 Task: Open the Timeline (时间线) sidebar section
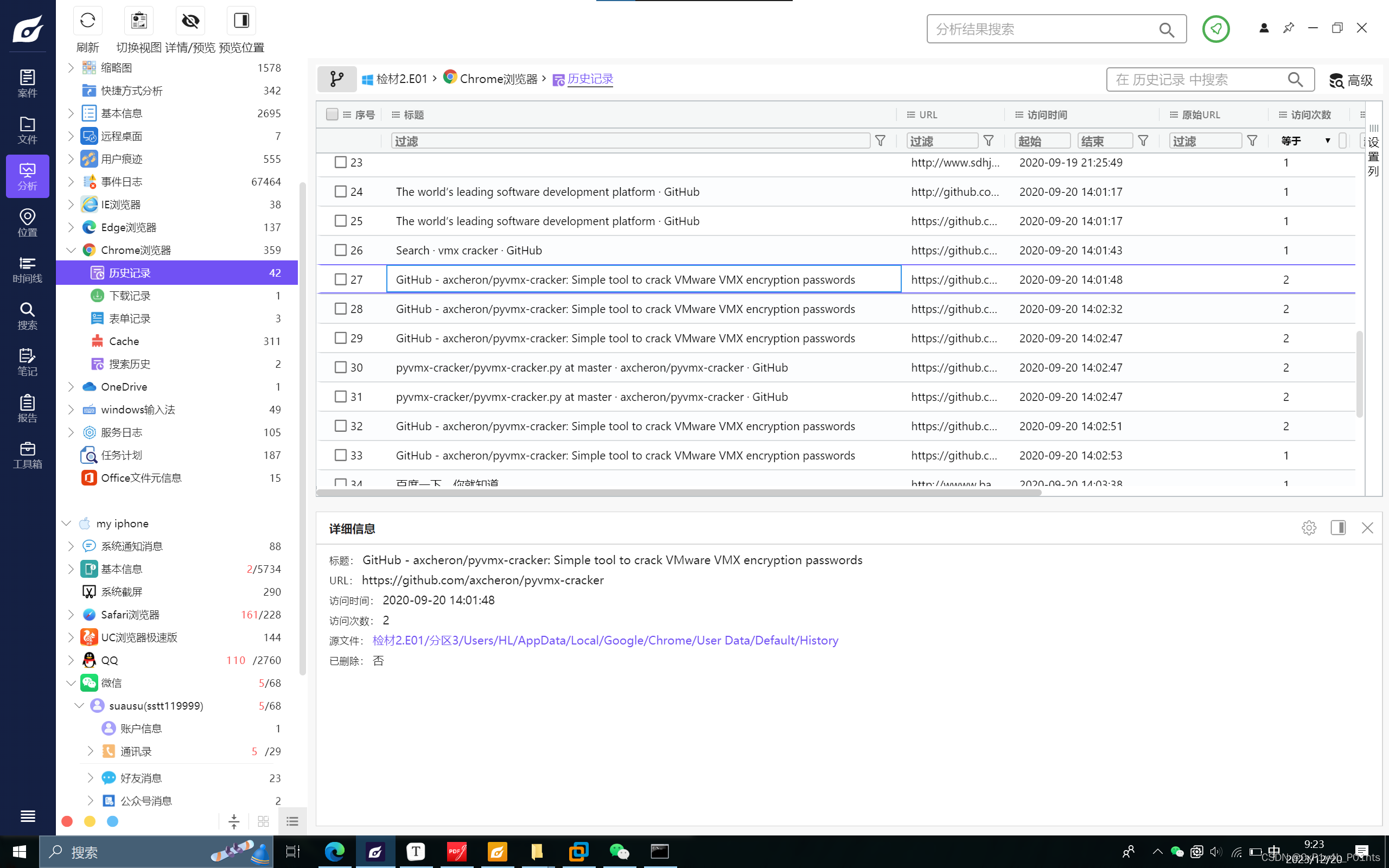pyautogui.click(x=28, y=269)
